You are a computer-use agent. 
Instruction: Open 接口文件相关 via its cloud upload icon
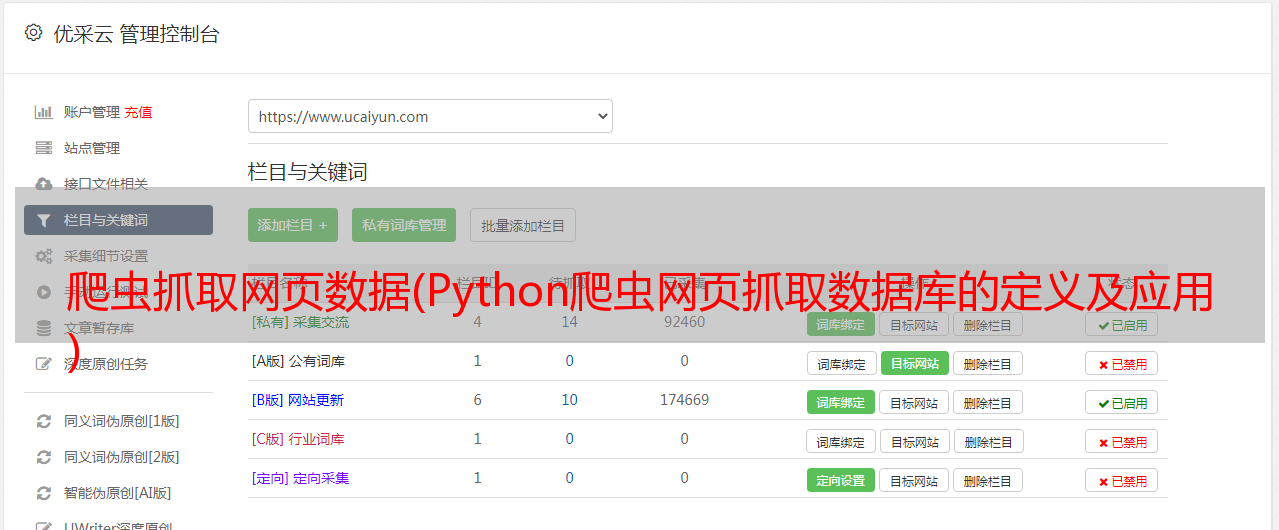(43, 184)
